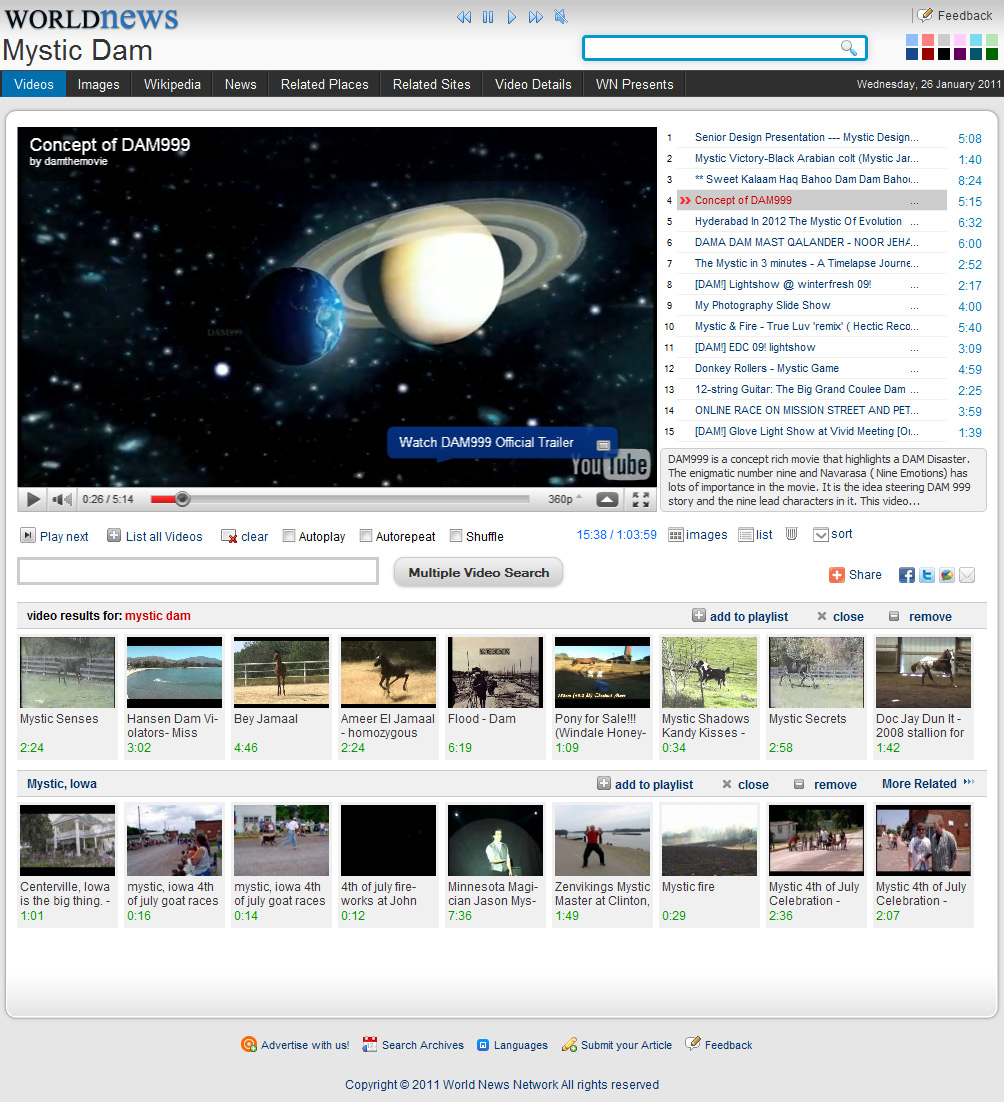Screen dimensions: 1004x1102
Task: Share on Twitter icon
Action: click(927, 575)
